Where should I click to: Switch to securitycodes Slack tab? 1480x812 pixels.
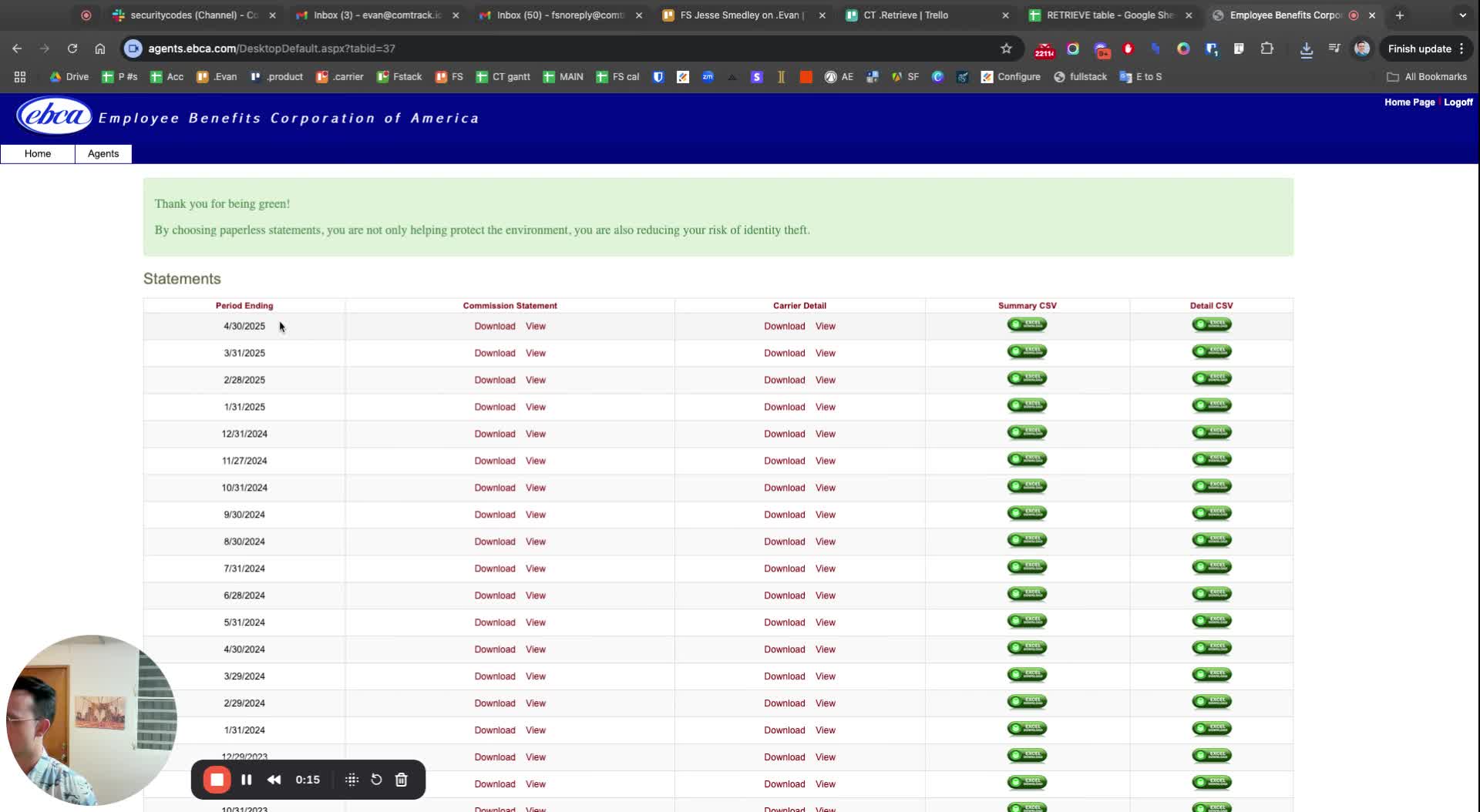click(x=193, y=15)
